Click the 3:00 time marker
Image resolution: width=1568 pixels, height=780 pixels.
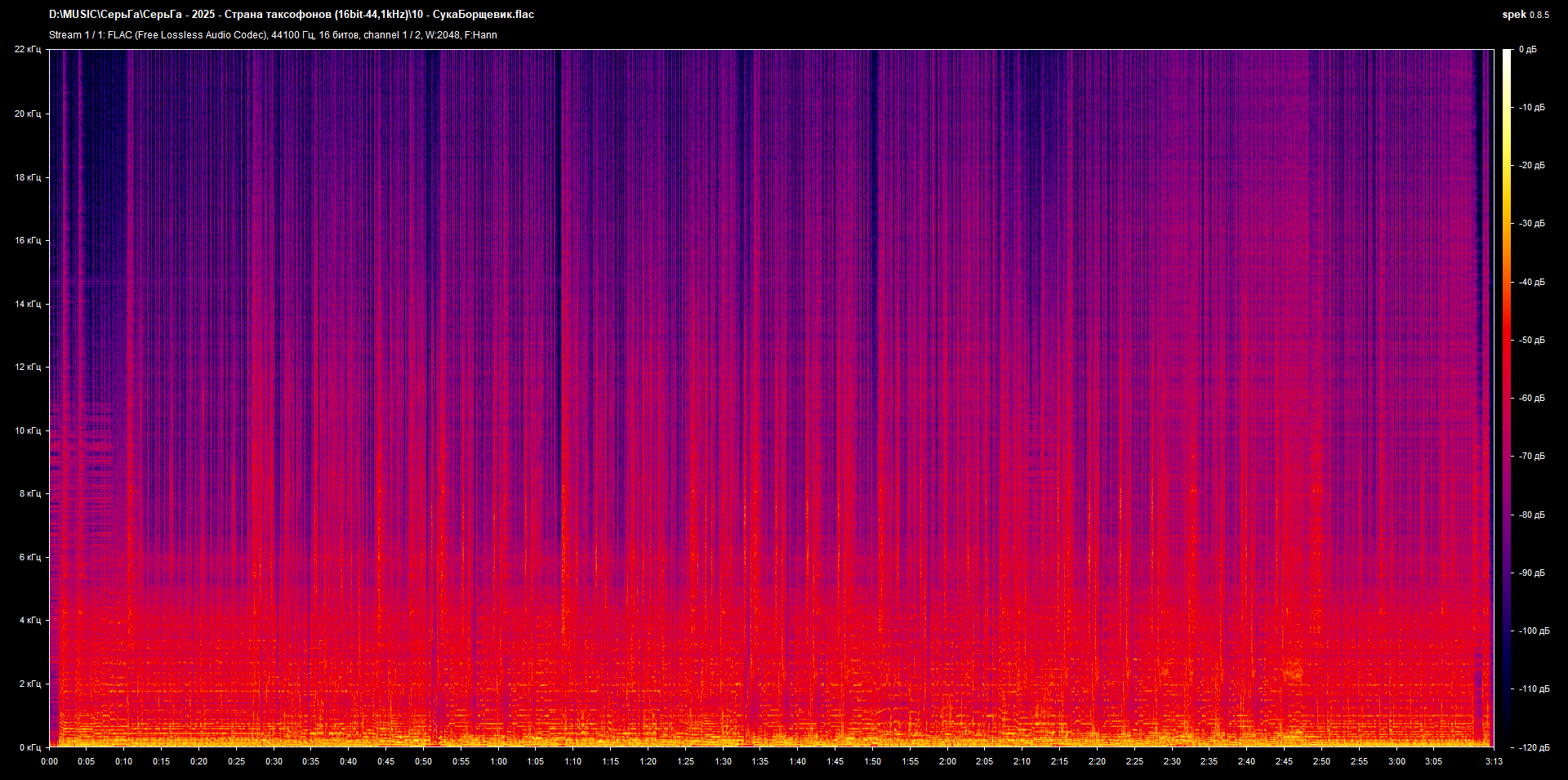pos(1396,762)
